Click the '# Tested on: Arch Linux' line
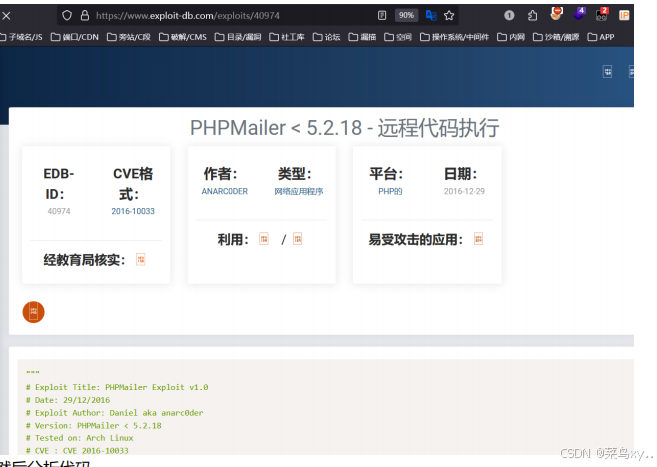Viewport: 657px width, 467px height. point(80,438)
